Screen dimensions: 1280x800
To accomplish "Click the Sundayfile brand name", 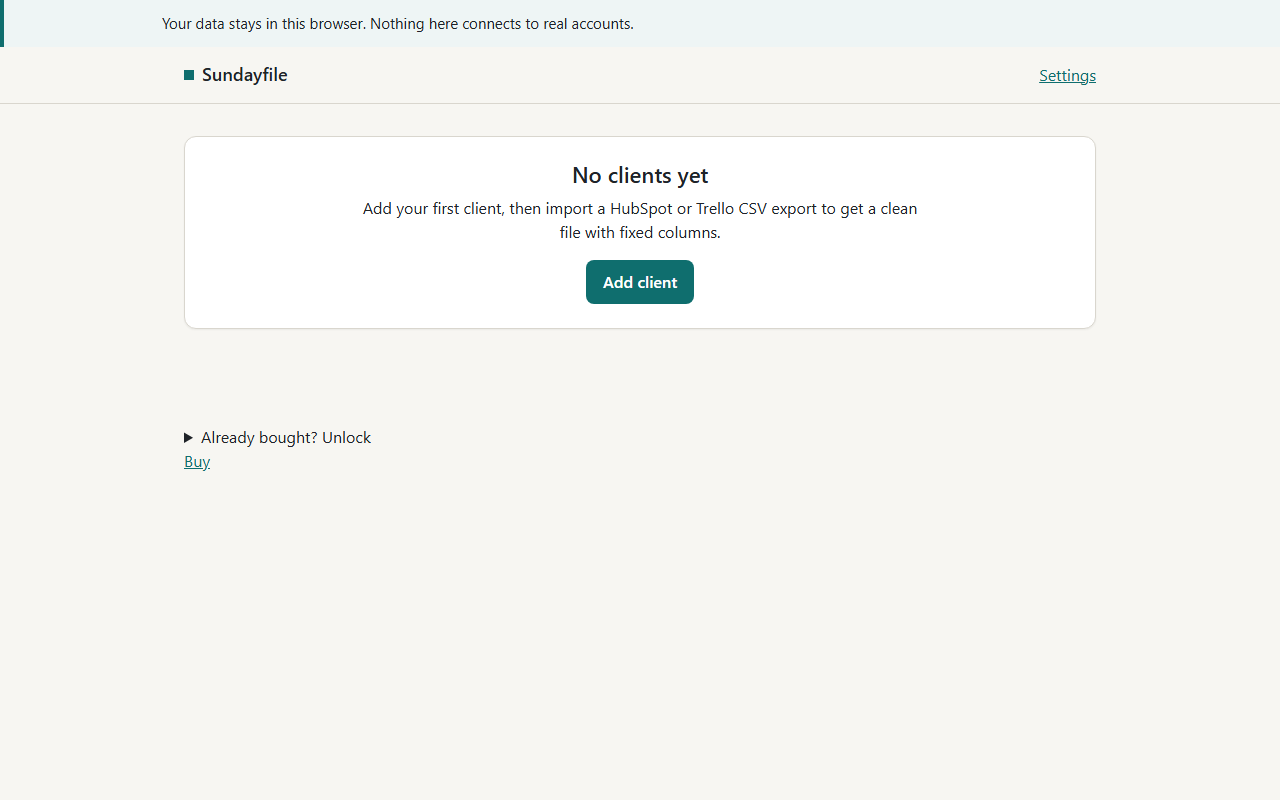I will click(245, 75).
